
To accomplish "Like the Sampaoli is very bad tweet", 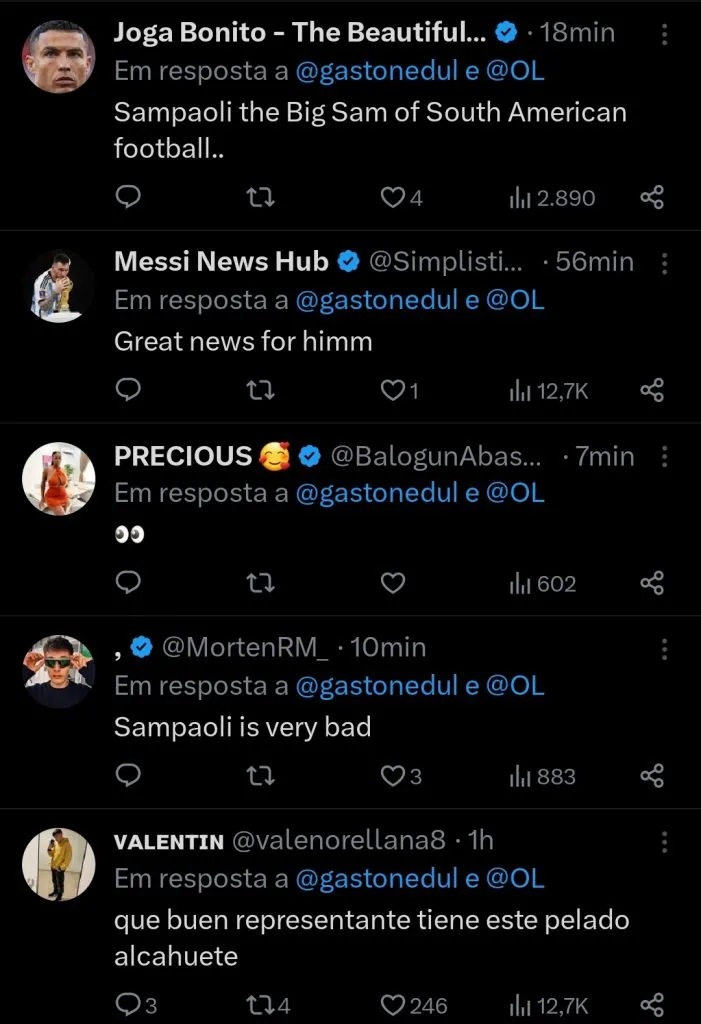I will click(x=392, y=776).
